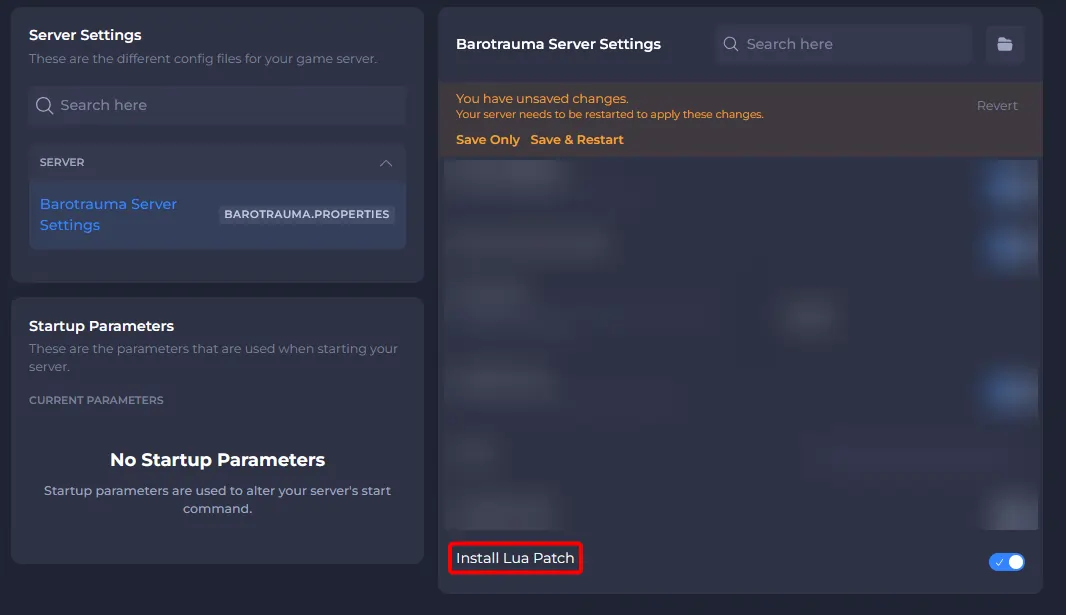Click Save Only
This screenshot has height=615, width=1066.
tap(487, 139)
